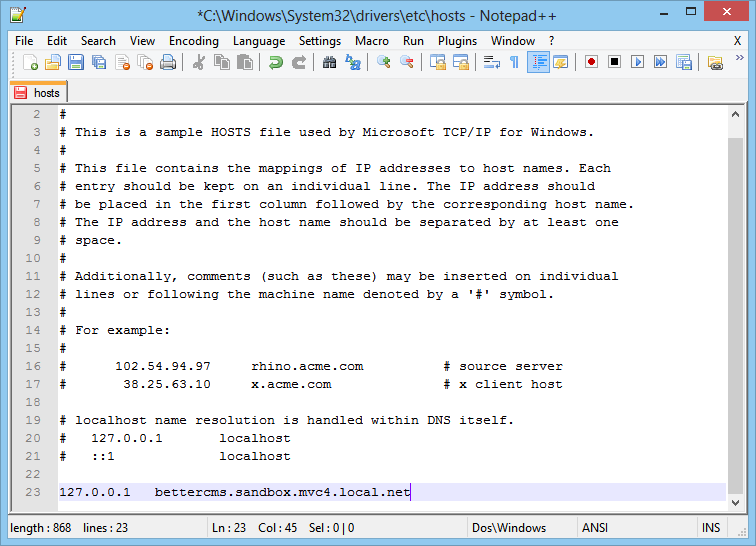
Task: Undo last edit with green arrow
Action: [x=276, y=63]
